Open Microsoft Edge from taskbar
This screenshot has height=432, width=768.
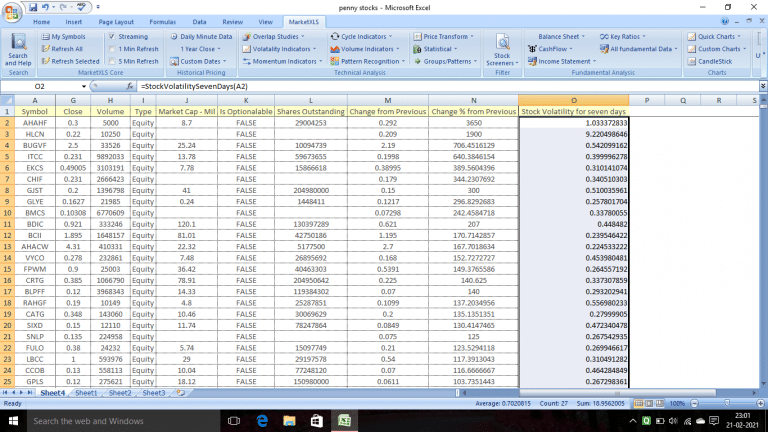click(262, 421)
